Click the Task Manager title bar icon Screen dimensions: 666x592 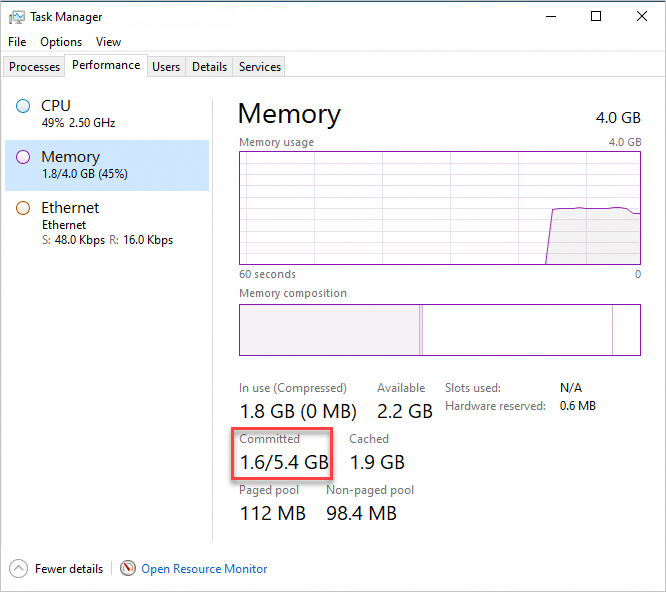point(16,17)
